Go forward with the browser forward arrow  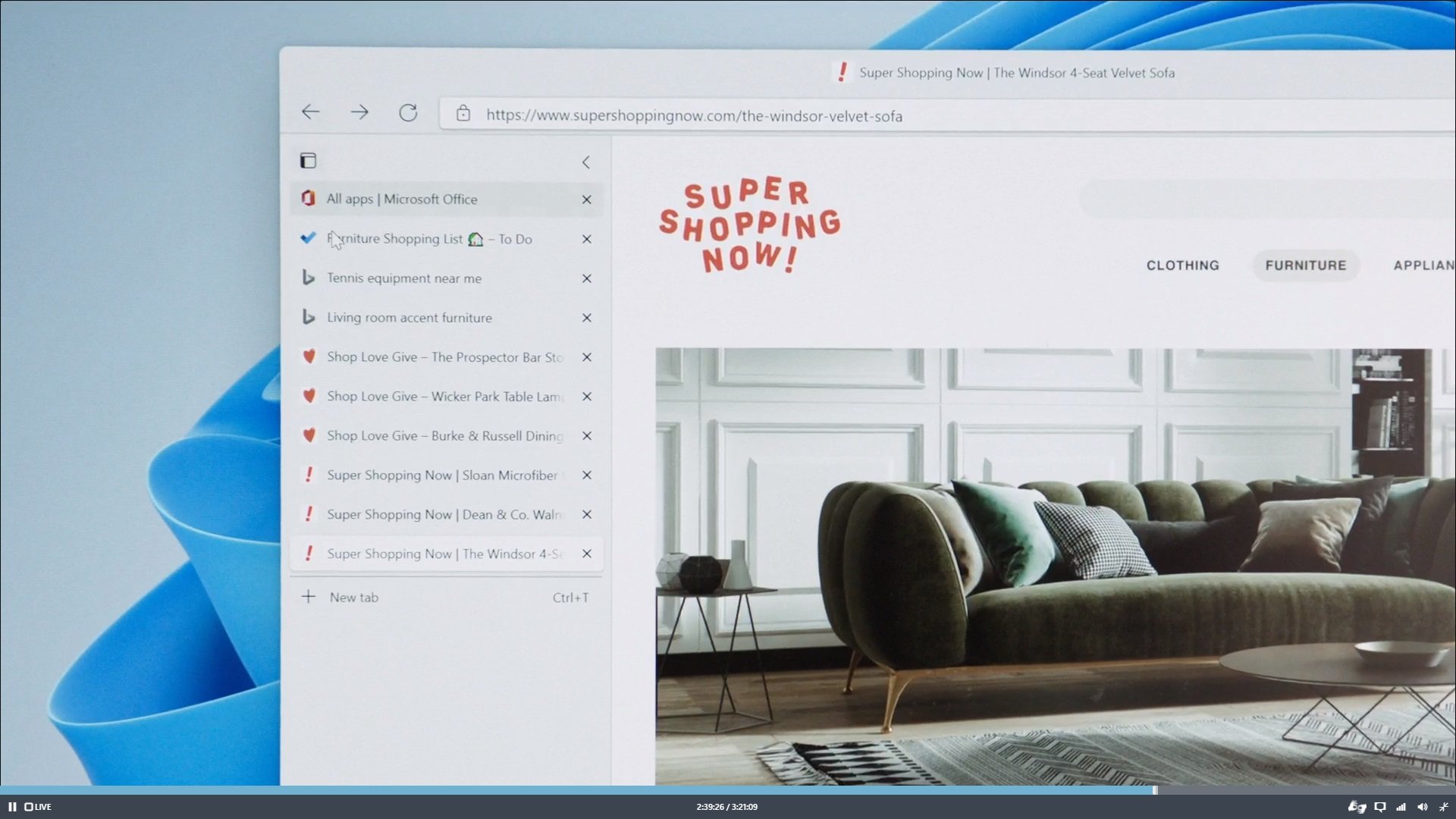click(359, 112)
